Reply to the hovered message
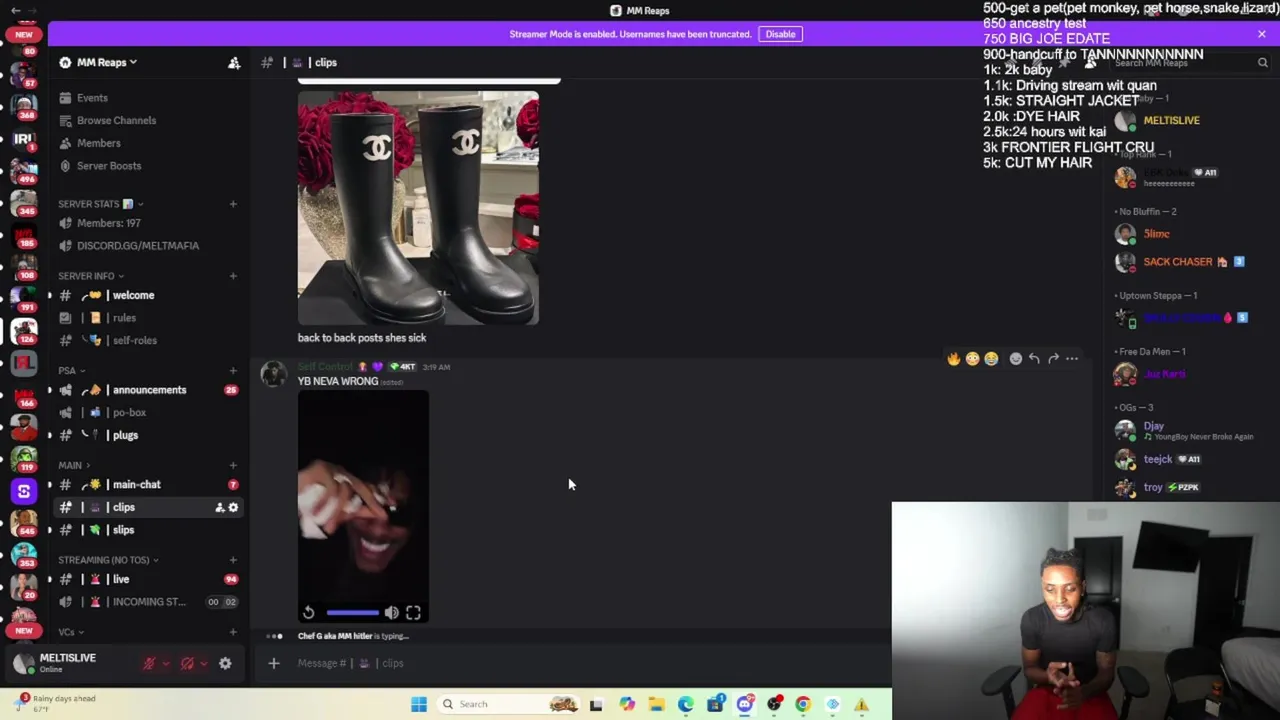 pos(1035,359)
